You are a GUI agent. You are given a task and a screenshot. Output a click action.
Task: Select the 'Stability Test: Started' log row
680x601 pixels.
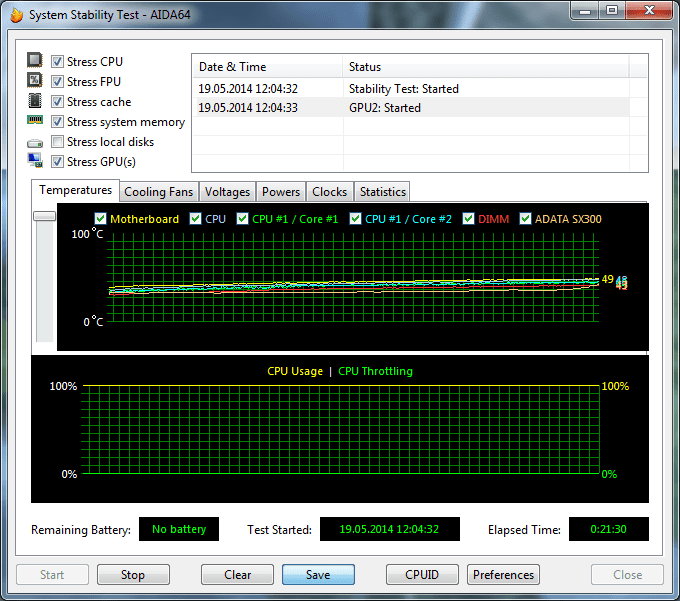tap(411, 88)
